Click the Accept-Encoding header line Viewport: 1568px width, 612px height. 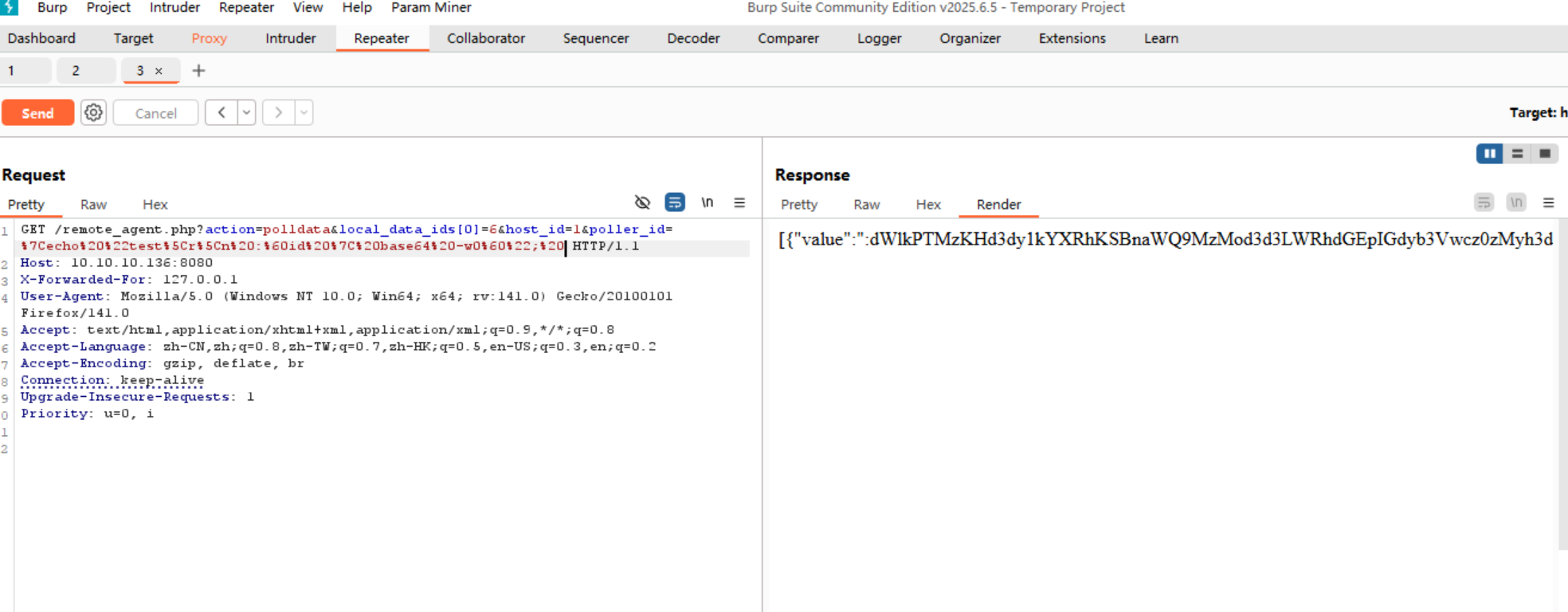pos(163,363)
